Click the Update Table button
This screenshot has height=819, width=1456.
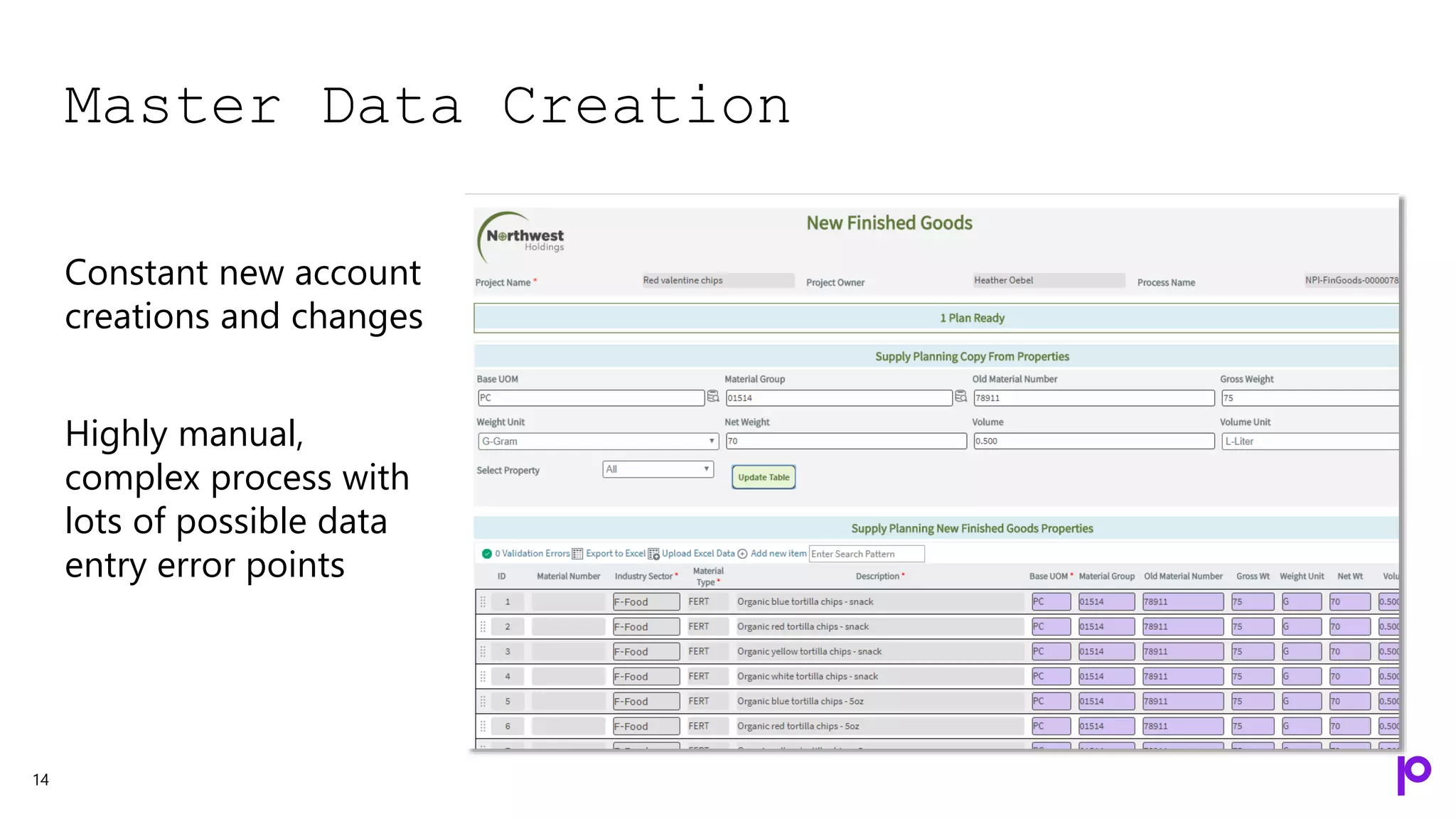[x=764, y=477]
